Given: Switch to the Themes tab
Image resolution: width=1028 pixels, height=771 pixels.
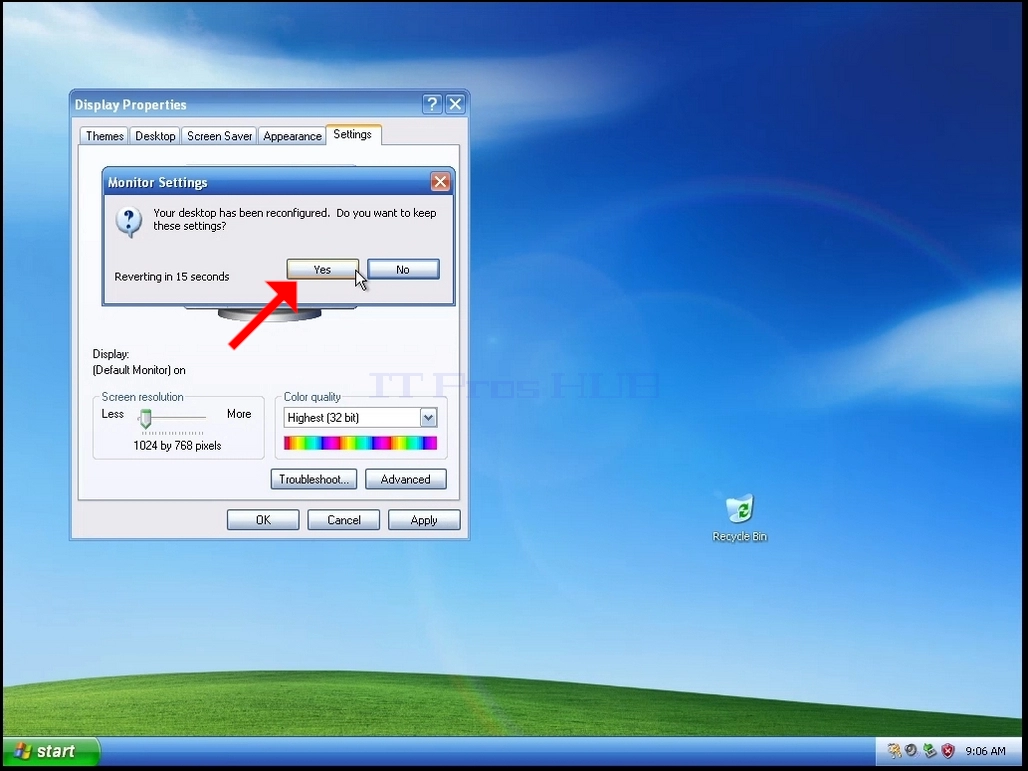Looking at the screenshot, I should 104,136.
